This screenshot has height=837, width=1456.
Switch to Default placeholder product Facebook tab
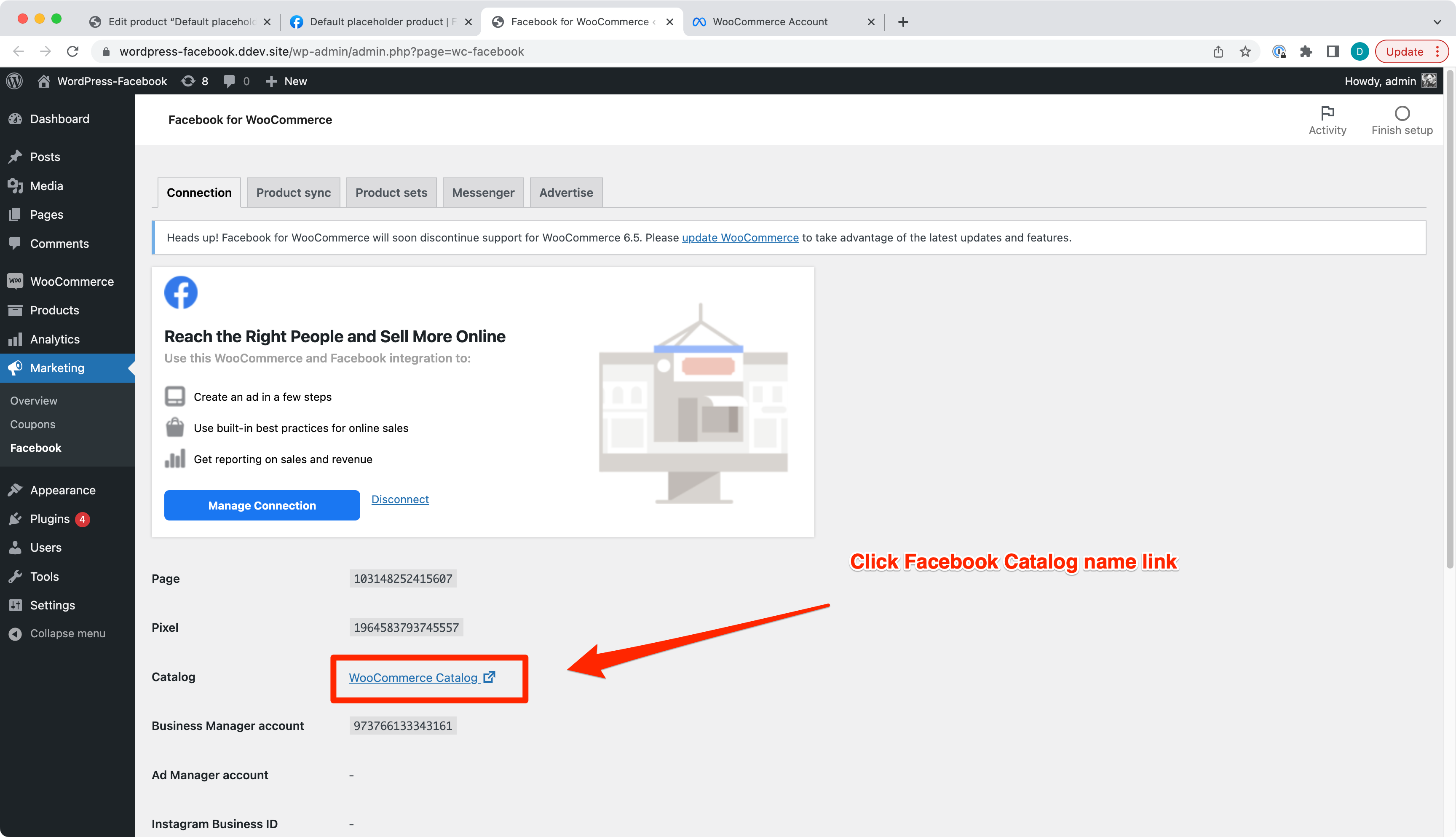tap(380, 22)
